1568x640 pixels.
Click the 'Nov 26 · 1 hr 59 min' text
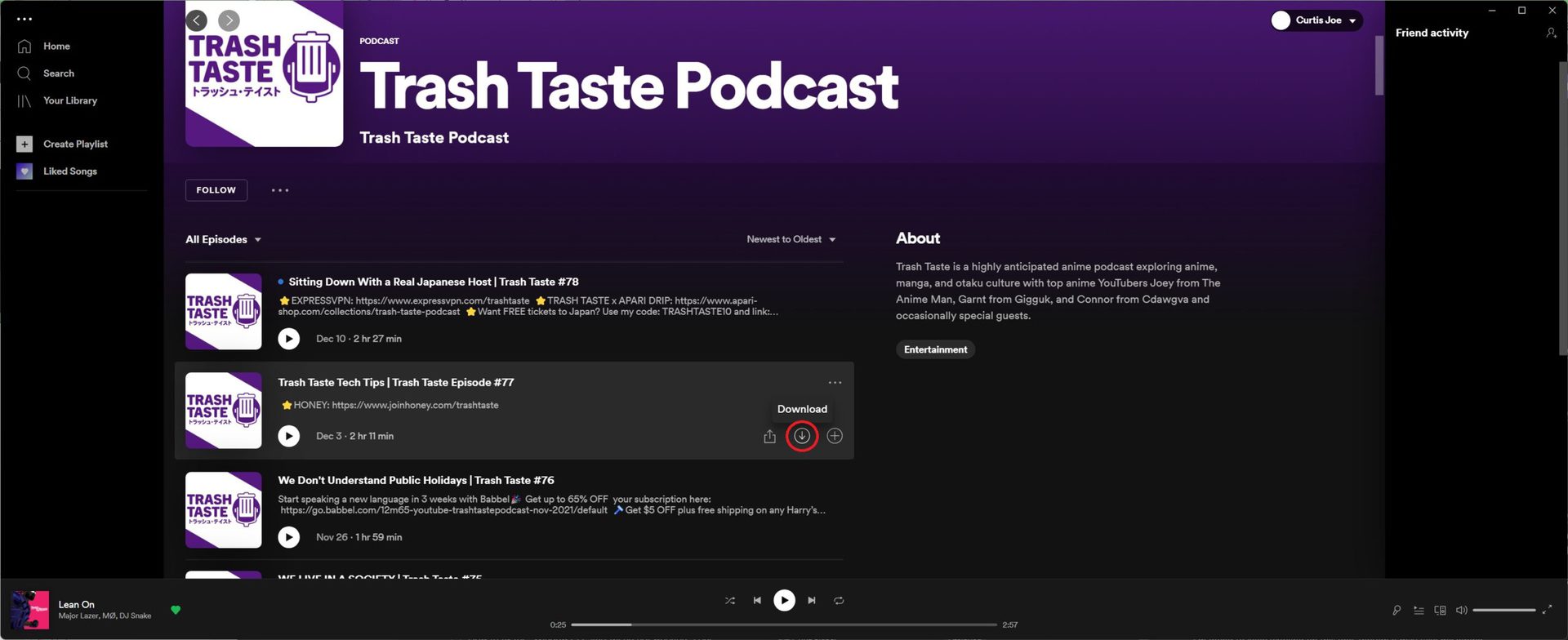[359, 537]
